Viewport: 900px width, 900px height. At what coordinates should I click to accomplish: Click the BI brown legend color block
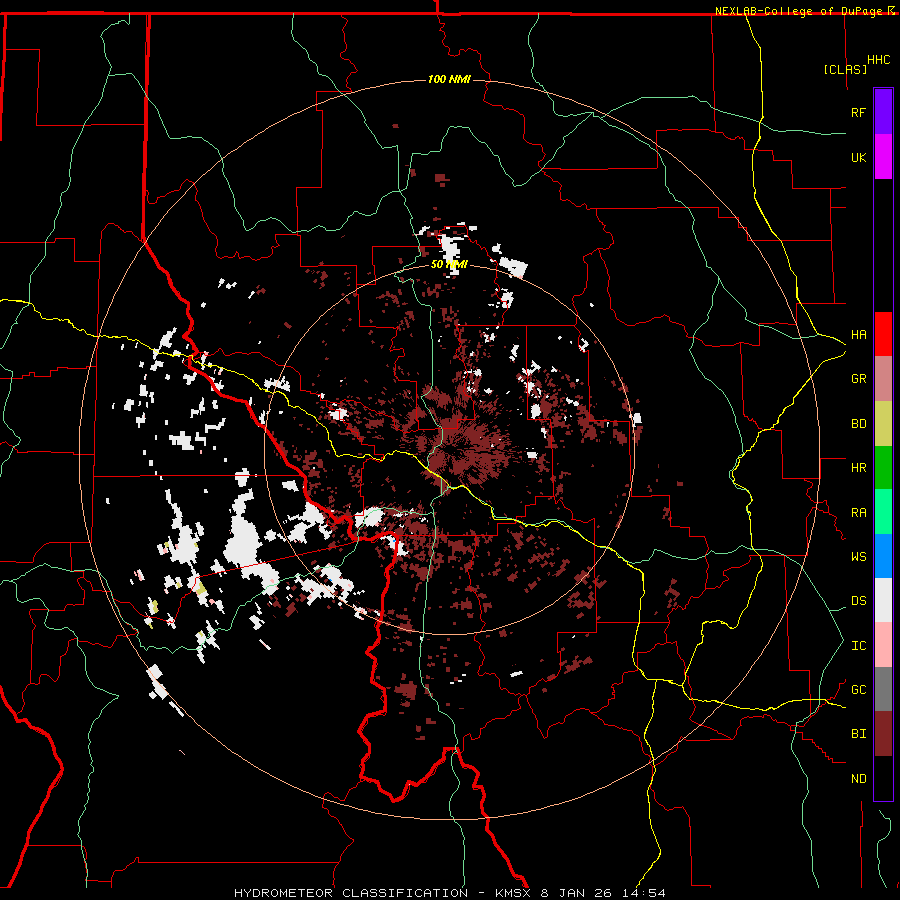(883, 734)
